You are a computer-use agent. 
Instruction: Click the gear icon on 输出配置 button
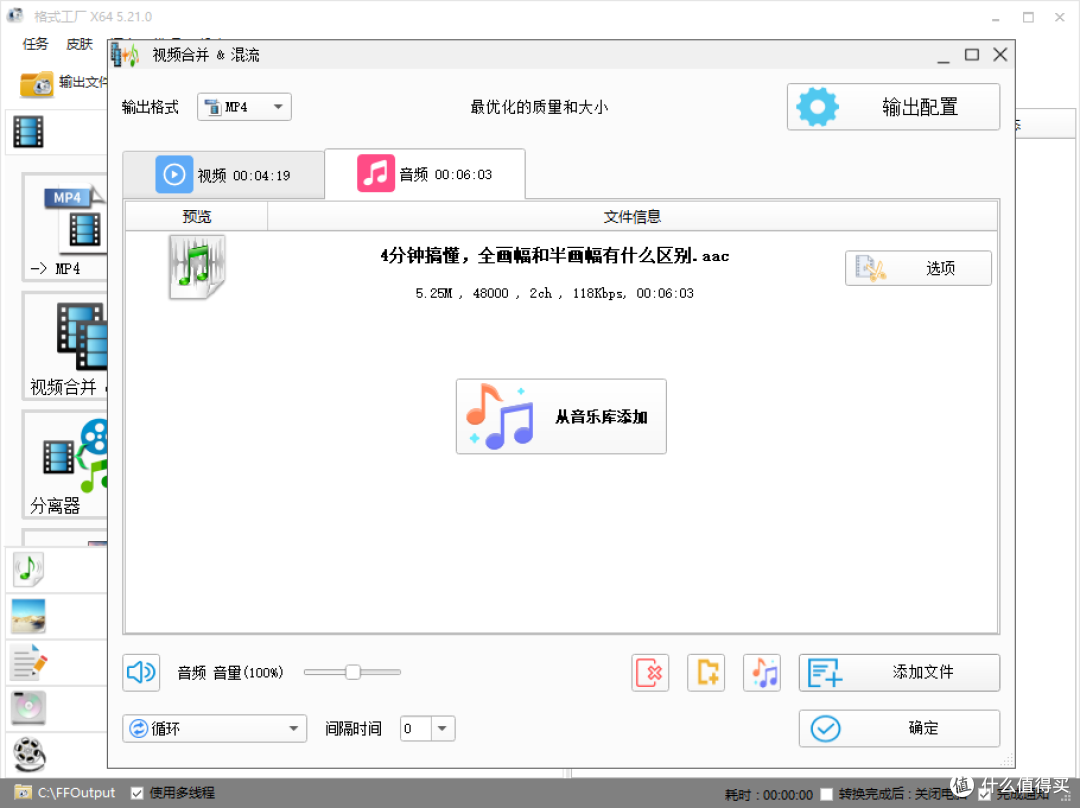pyautogui.click(x=818, y=107)
